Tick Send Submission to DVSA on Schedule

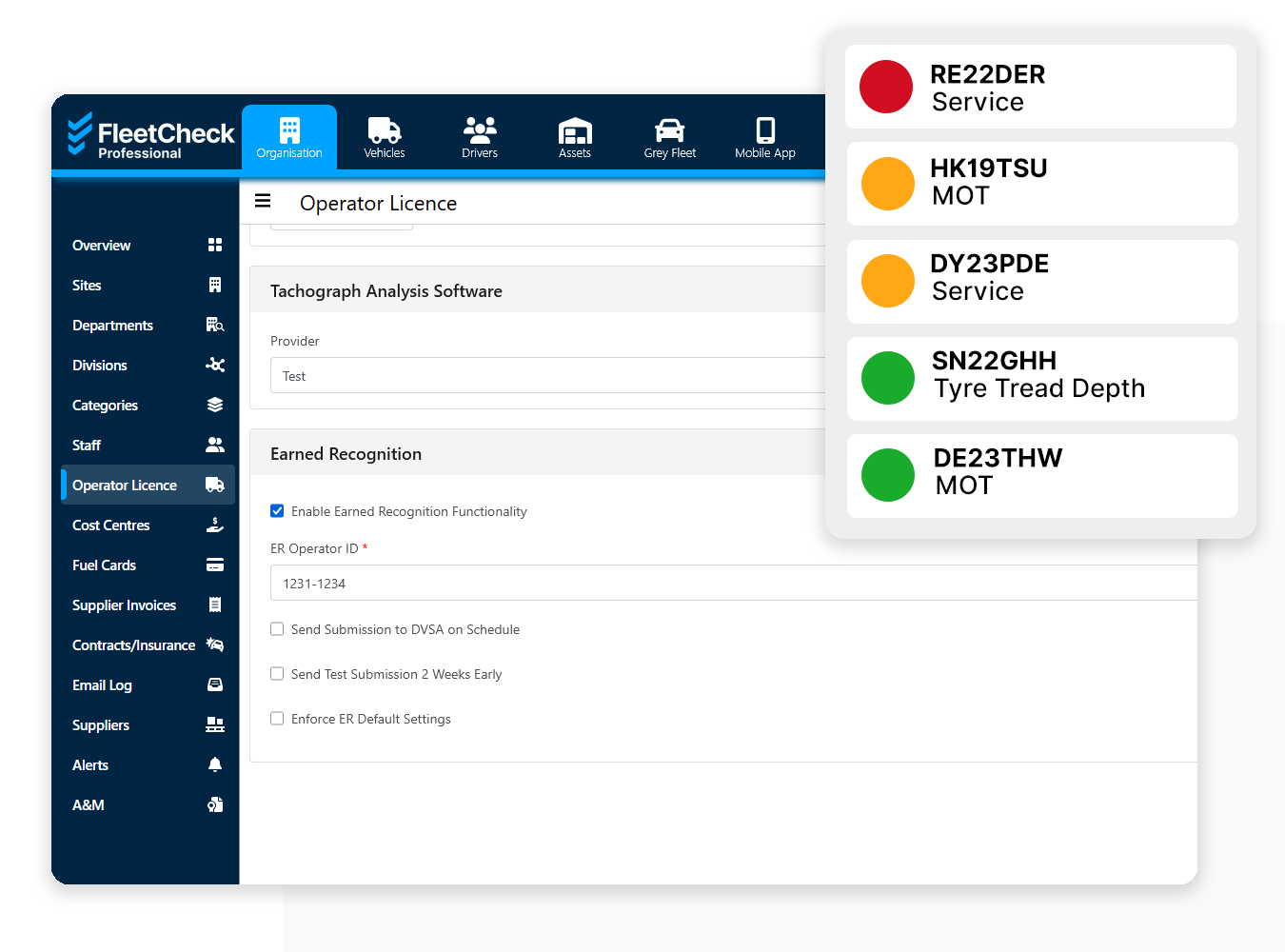(x=277, y=629)
